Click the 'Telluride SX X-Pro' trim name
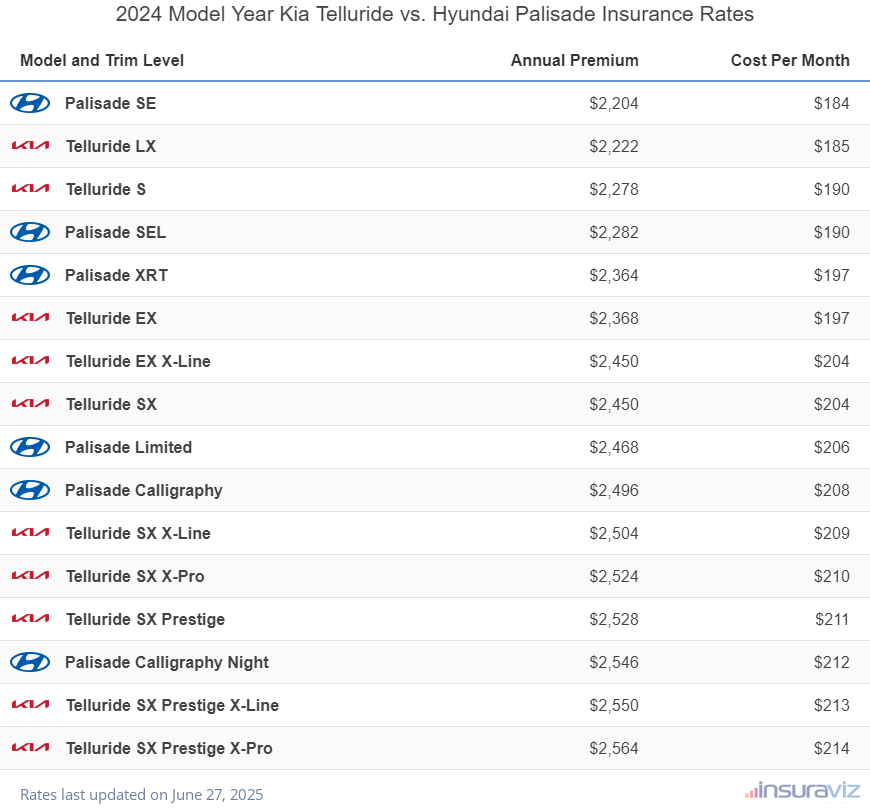Image resolution: width=870 pixels, height=810 pixels. 135,576
